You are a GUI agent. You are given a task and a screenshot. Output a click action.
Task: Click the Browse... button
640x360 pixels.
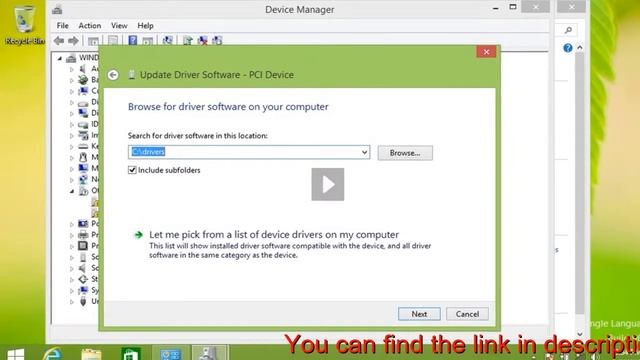coord(405,153)
